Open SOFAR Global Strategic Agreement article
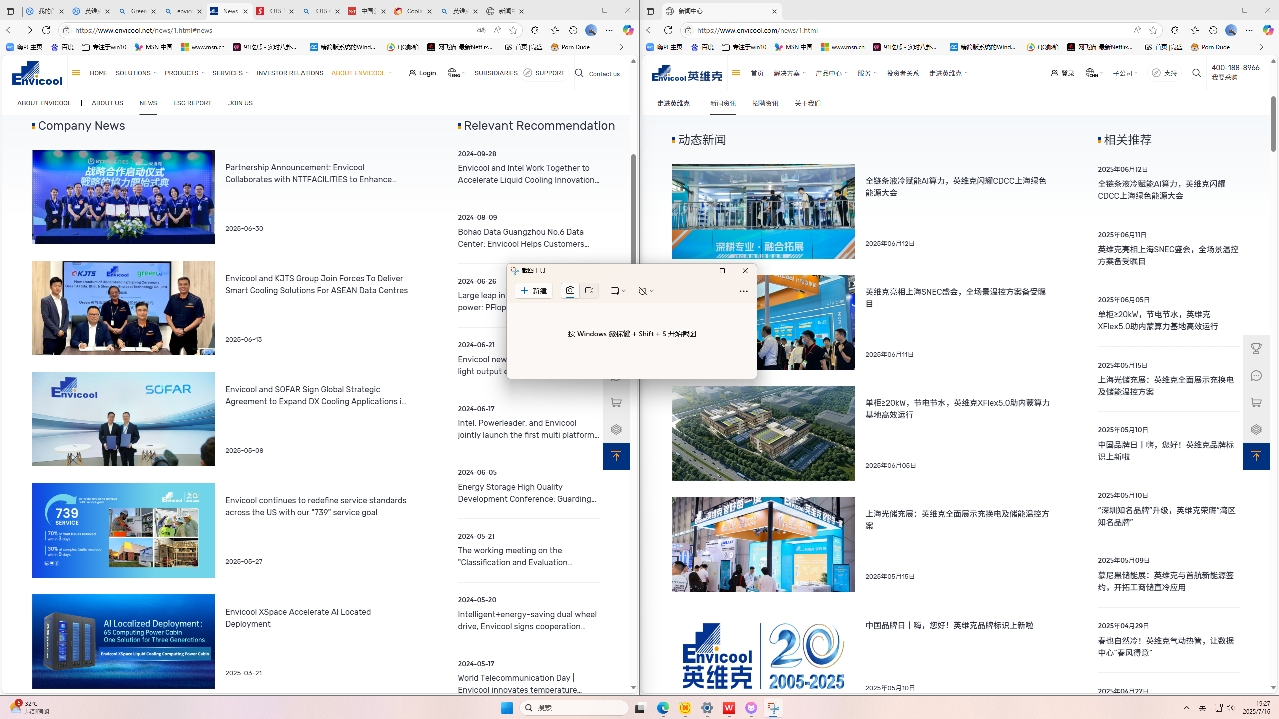 316,395
